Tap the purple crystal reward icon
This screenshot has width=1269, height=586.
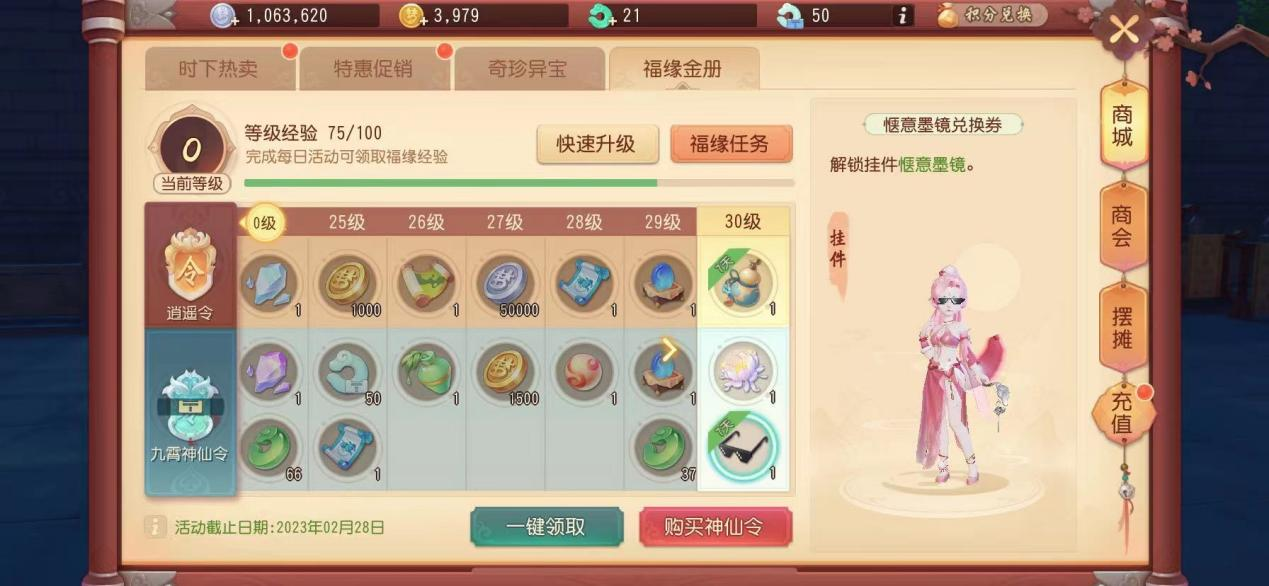(268, 370)
